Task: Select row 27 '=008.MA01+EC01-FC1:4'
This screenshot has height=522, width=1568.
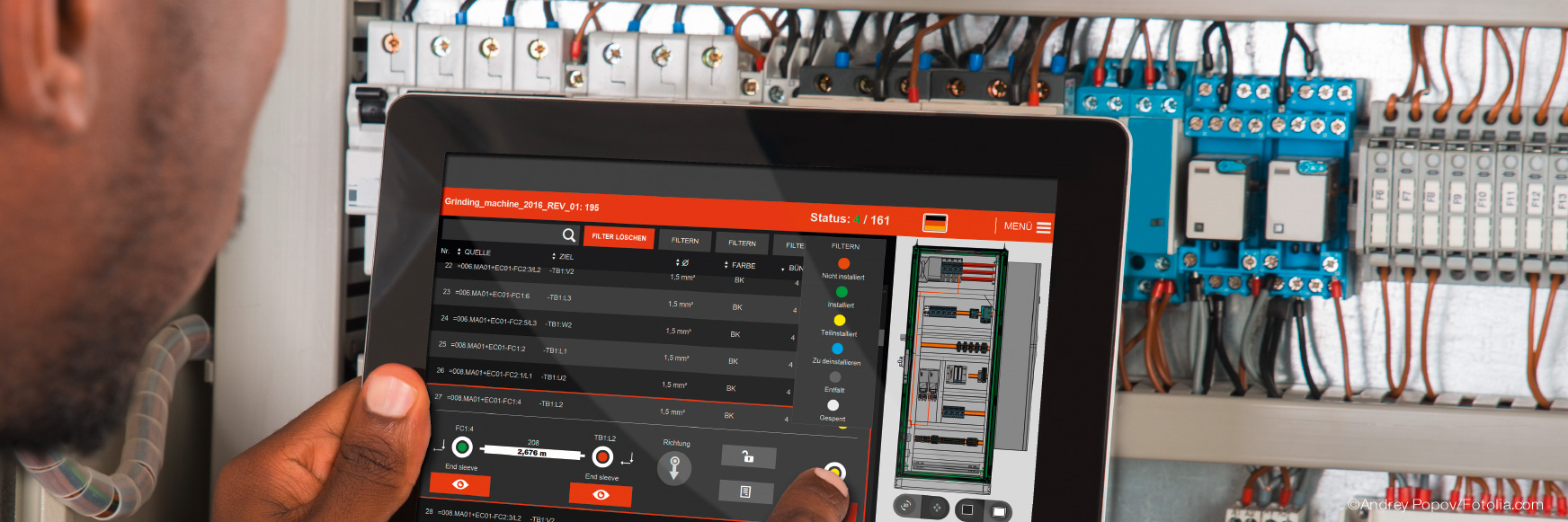Action: [x=609, y=406]
